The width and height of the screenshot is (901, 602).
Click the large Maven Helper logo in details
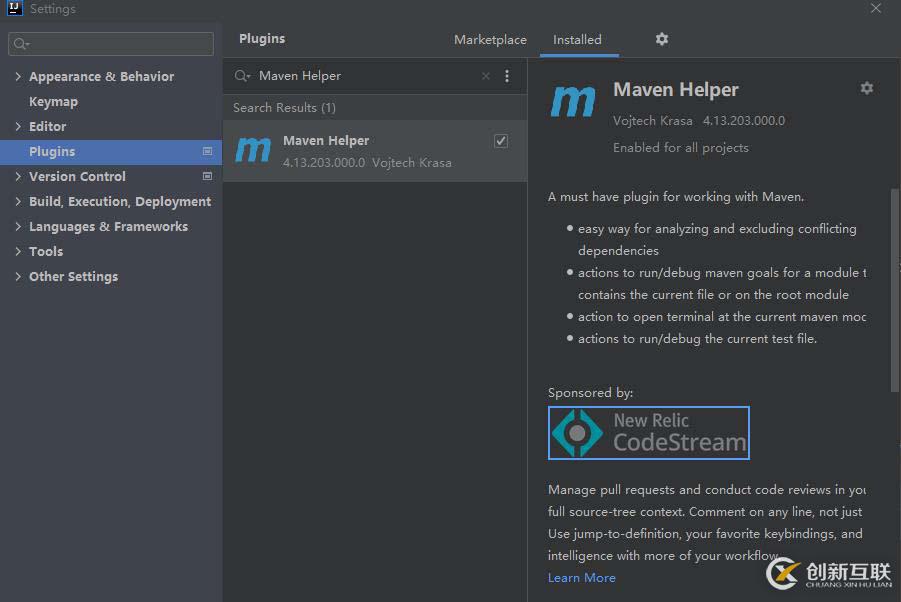coord(573,101)
